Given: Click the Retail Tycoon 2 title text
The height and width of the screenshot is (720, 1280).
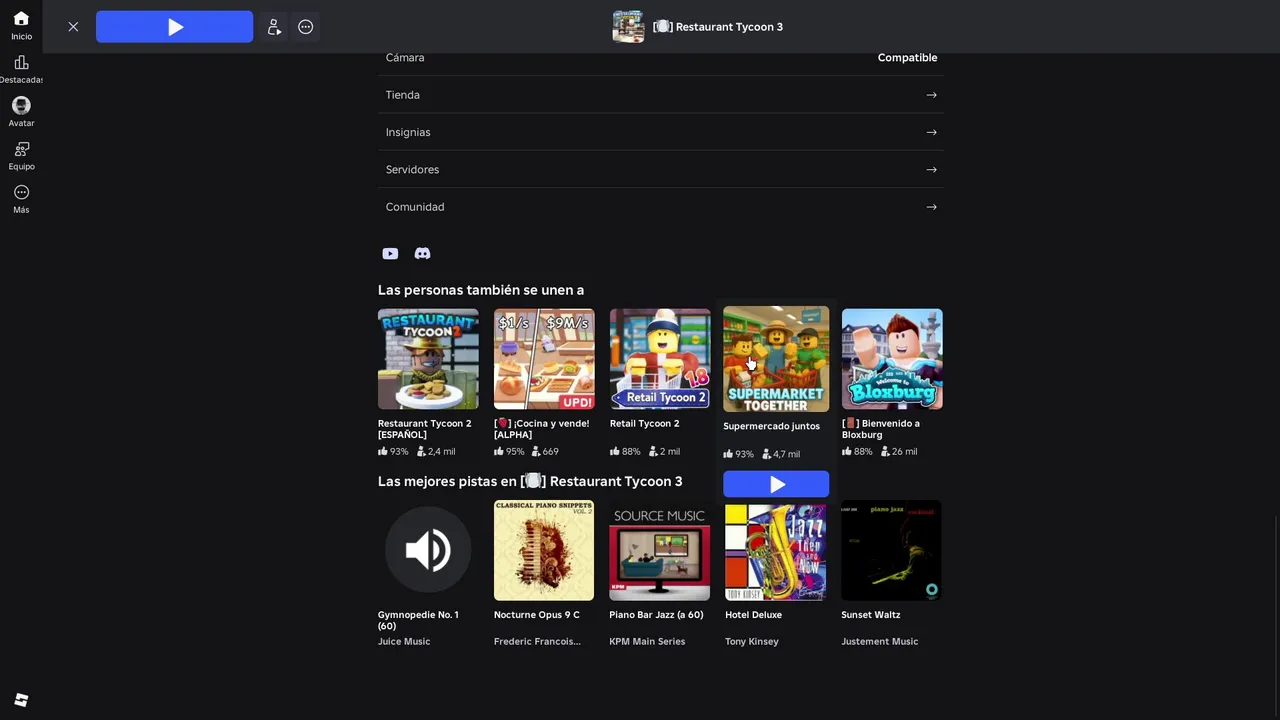Looking at the screenshot, I should click(x=644, y=424).
